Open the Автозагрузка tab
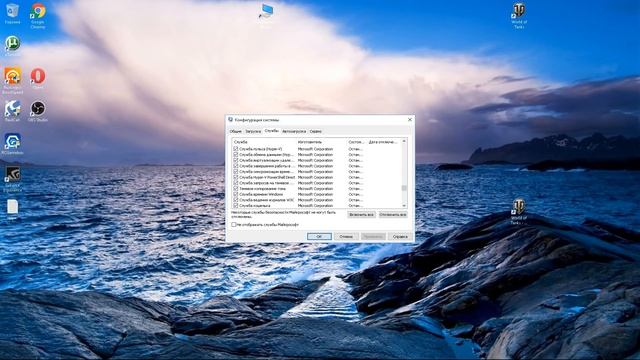The image size is (640, 360). pyautogui.click(x=294, y=131)
